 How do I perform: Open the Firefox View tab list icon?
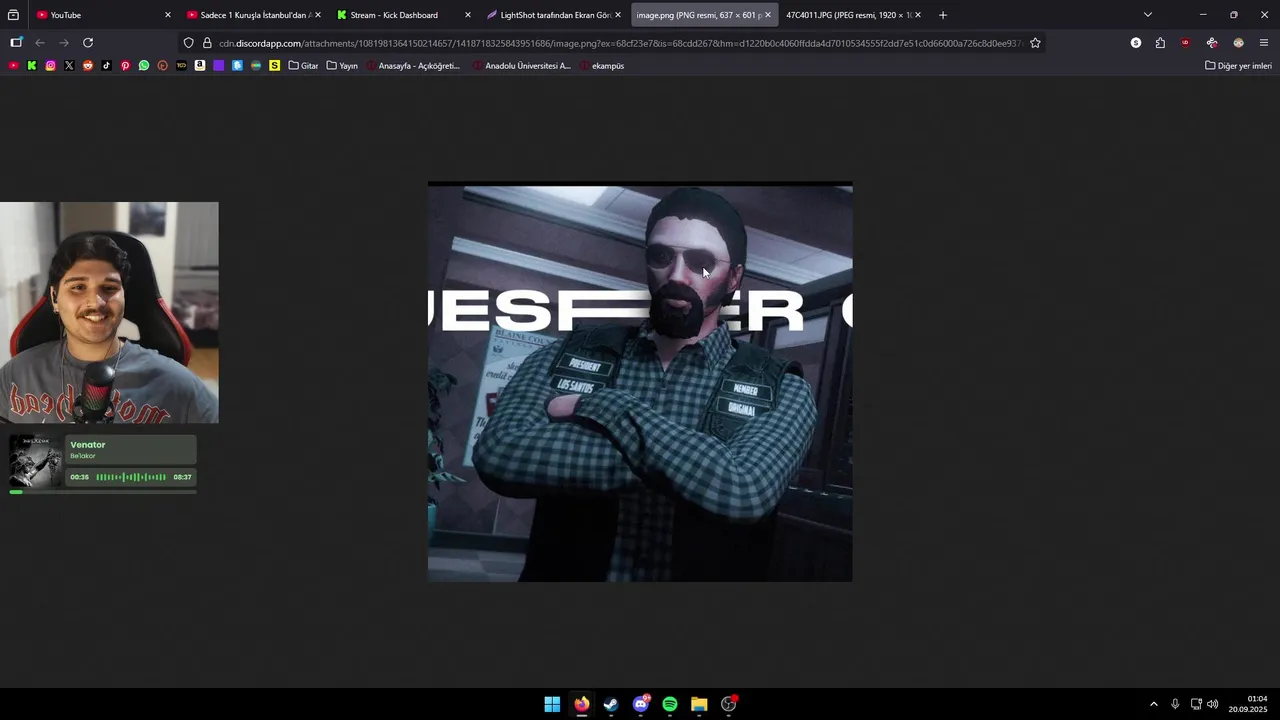pos(13,15)
